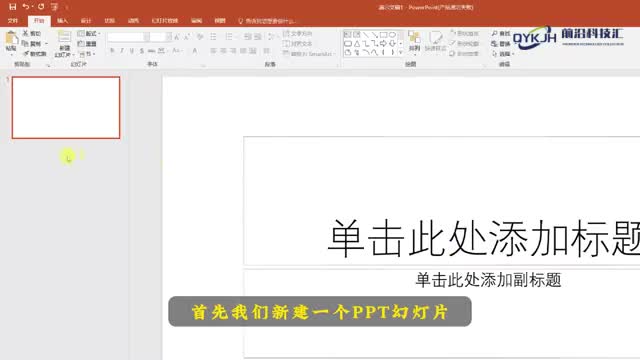Image resolution: width=640 pixels, height=360 pixels.
Task: Click the Decrease Font Size icon
Action: 187,37
